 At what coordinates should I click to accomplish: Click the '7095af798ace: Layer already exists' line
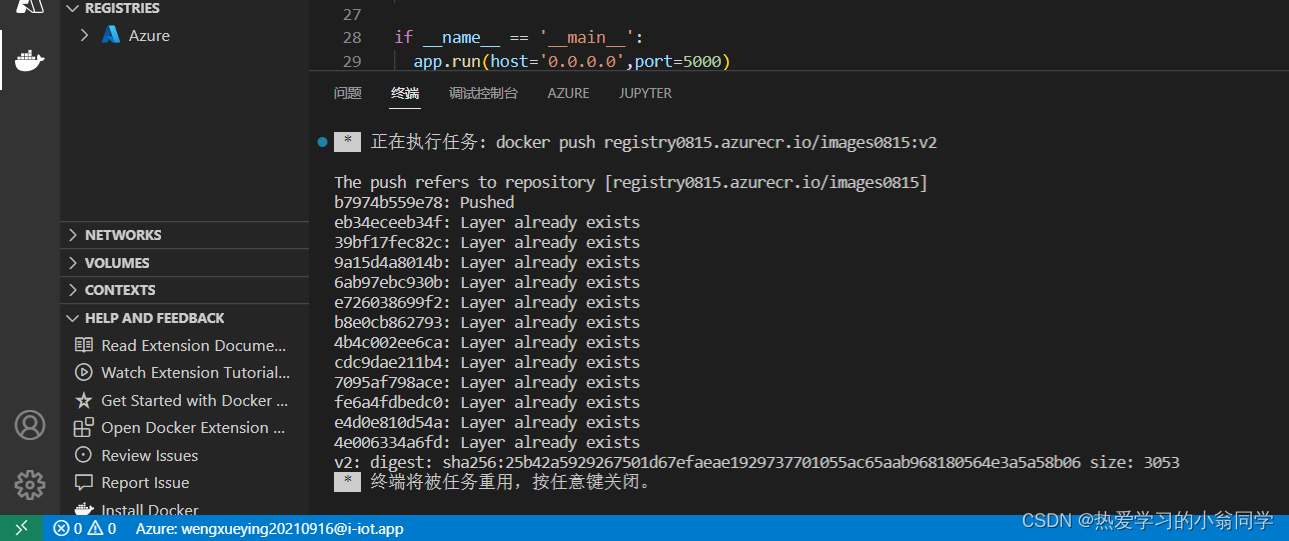click(487, 382)
